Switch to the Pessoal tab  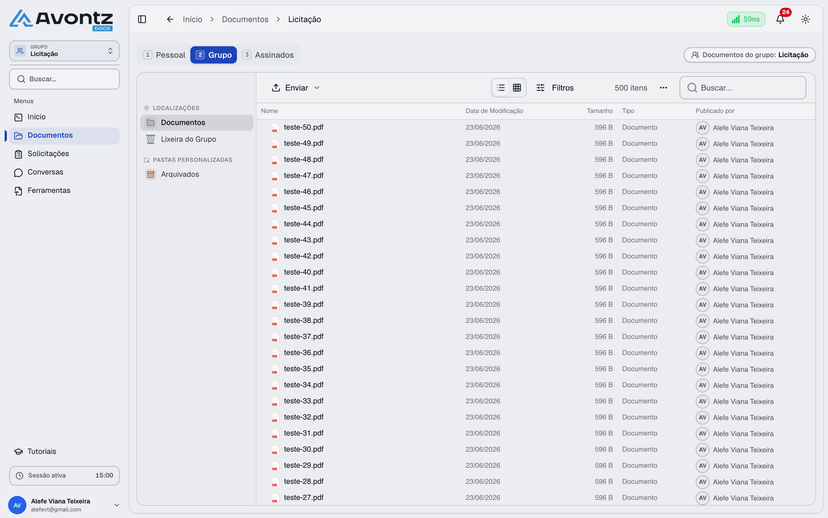click(x=164, y=55)
